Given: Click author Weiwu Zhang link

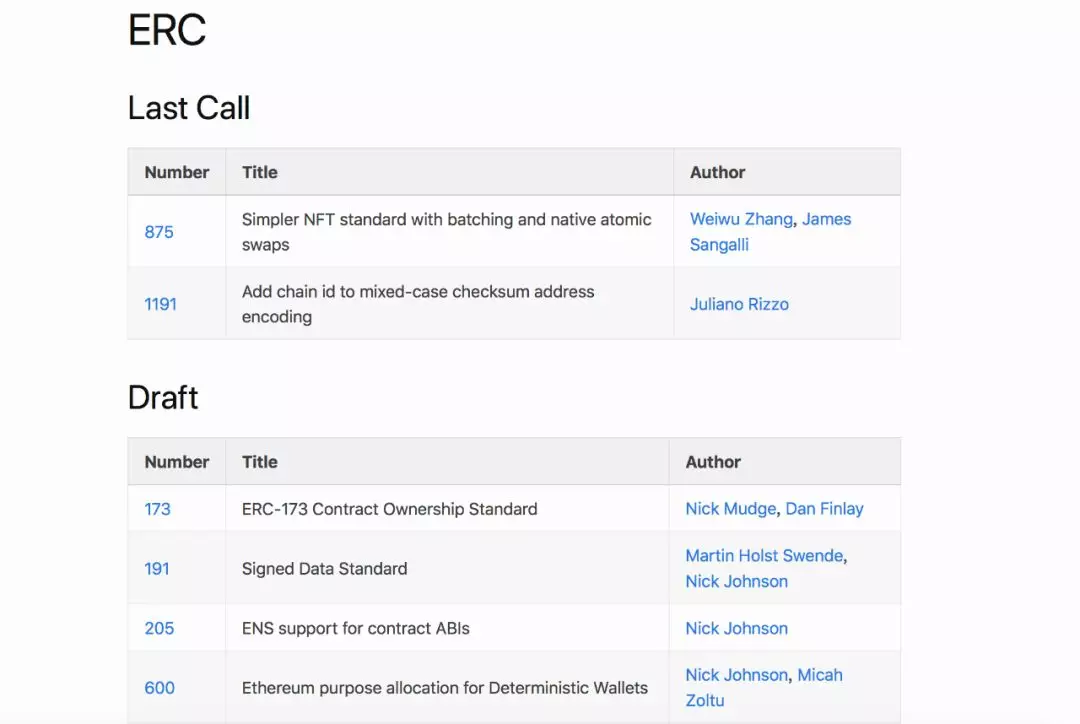Looking at the screenshot, I should coord(741,219).
